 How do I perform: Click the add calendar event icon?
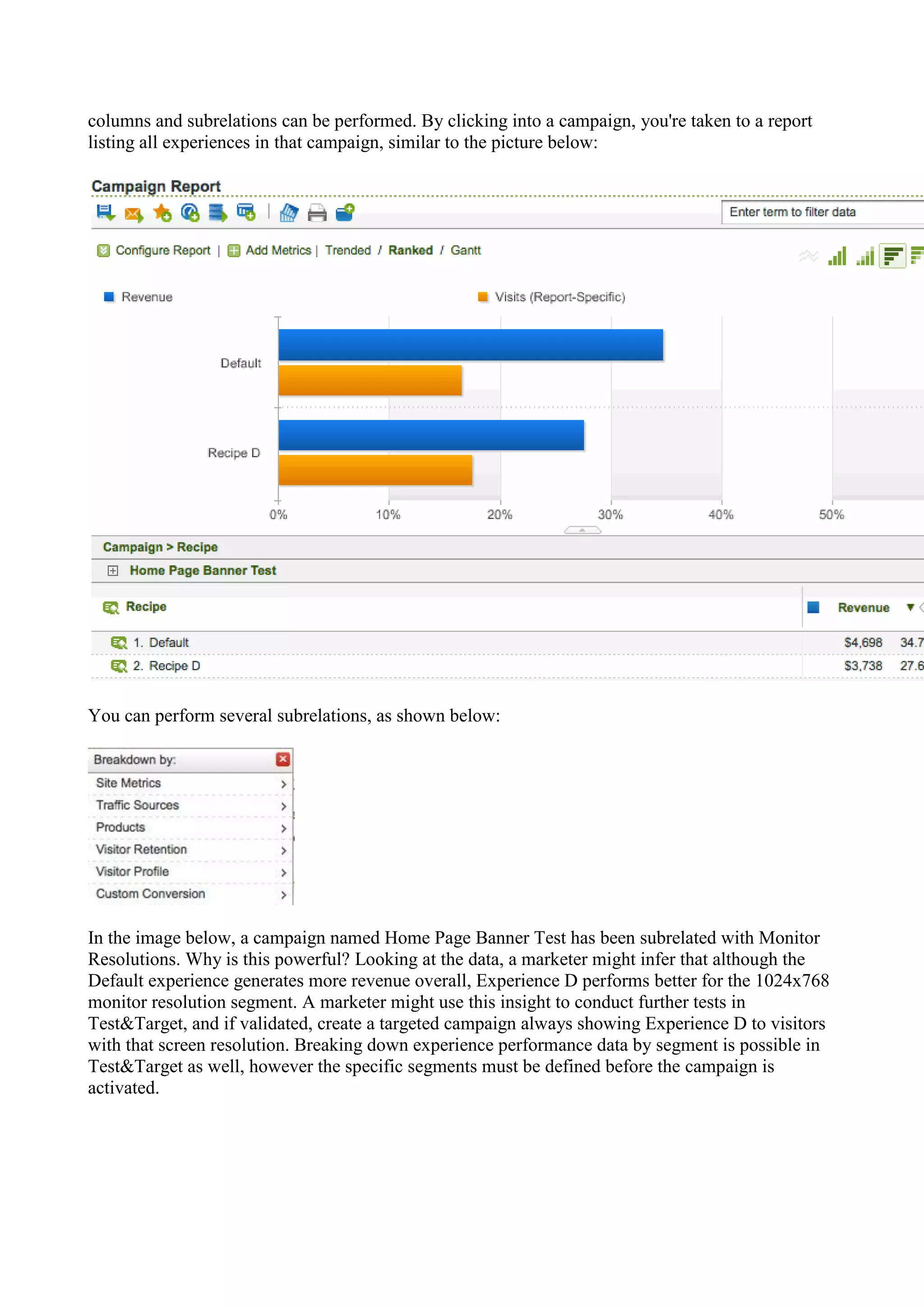[x=246, y=212]
